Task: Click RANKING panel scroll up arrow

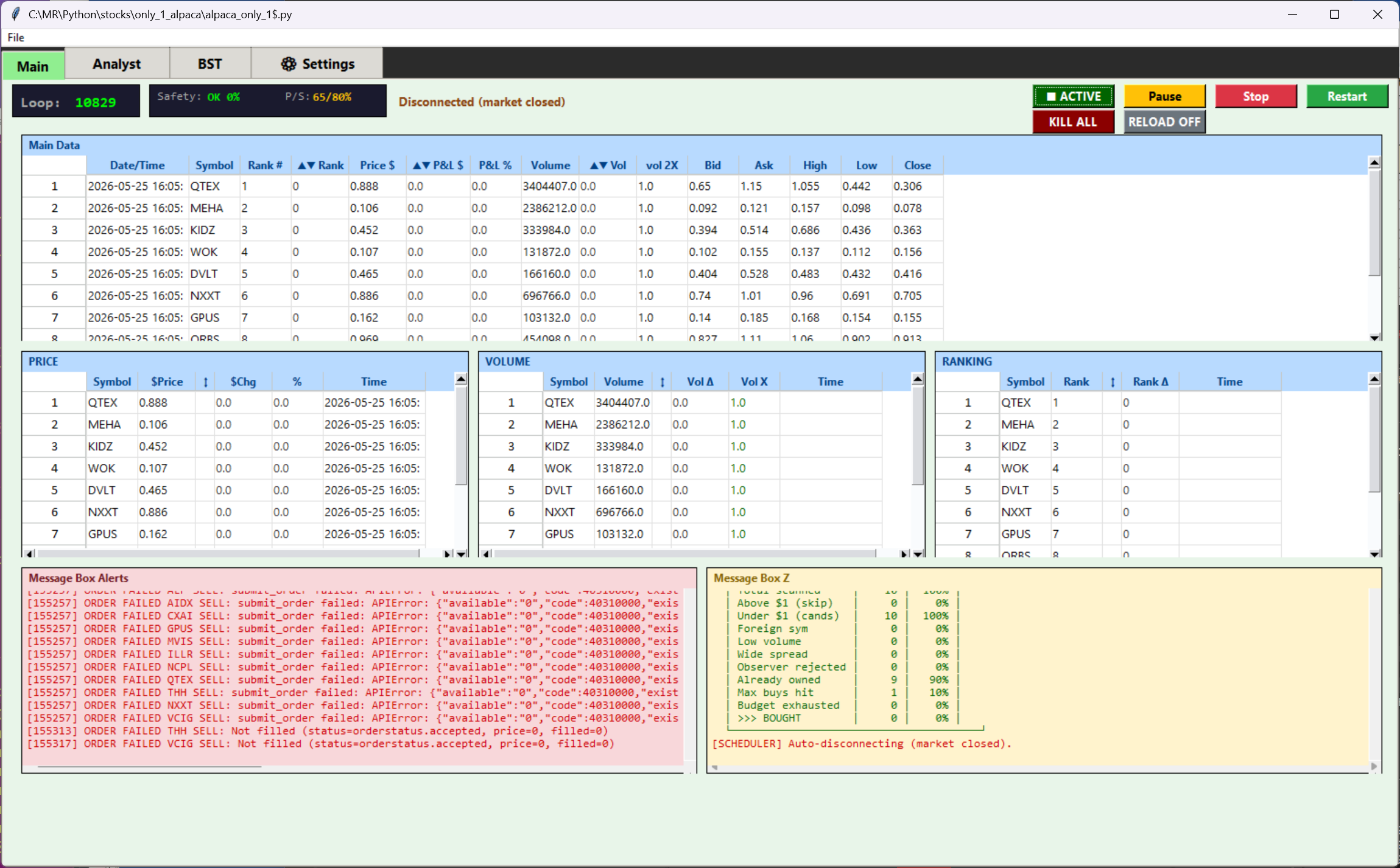Action: [x=1374, y=379]
